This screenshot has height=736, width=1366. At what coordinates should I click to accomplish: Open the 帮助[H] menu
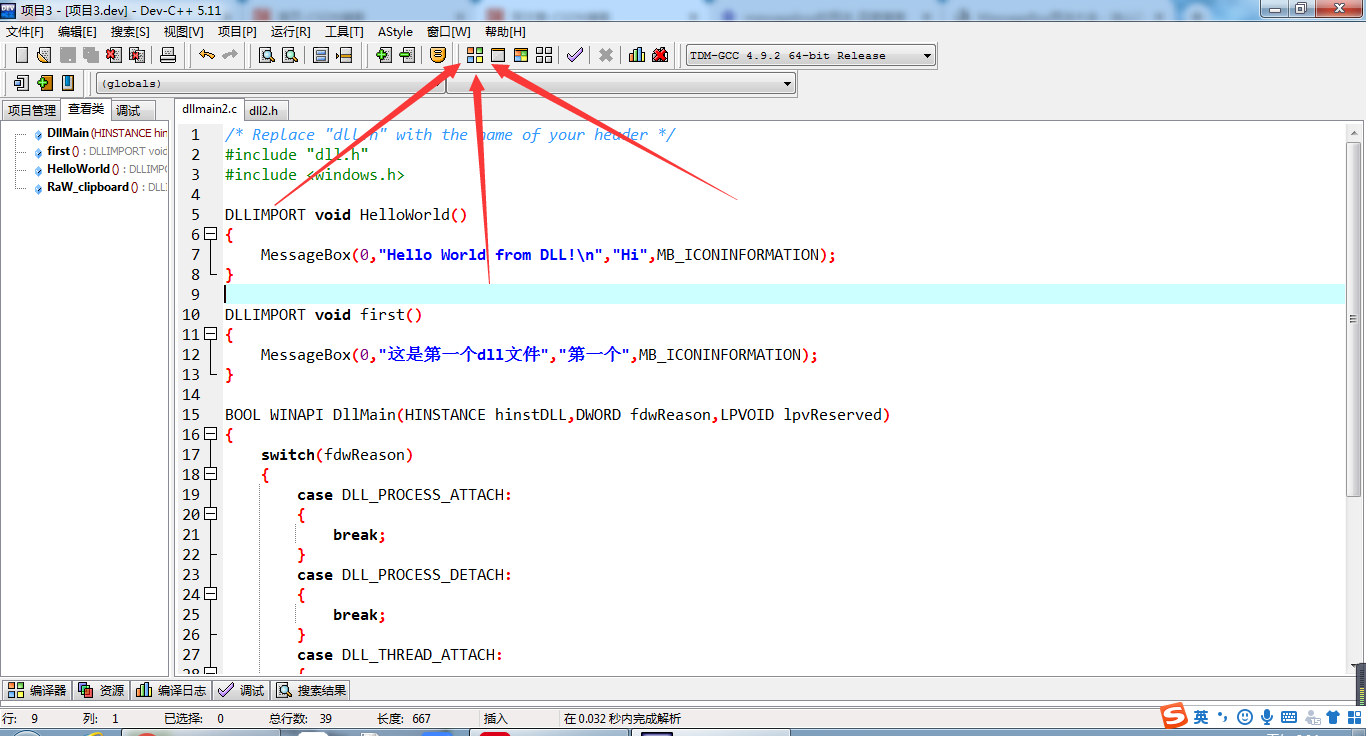point(505,32)
